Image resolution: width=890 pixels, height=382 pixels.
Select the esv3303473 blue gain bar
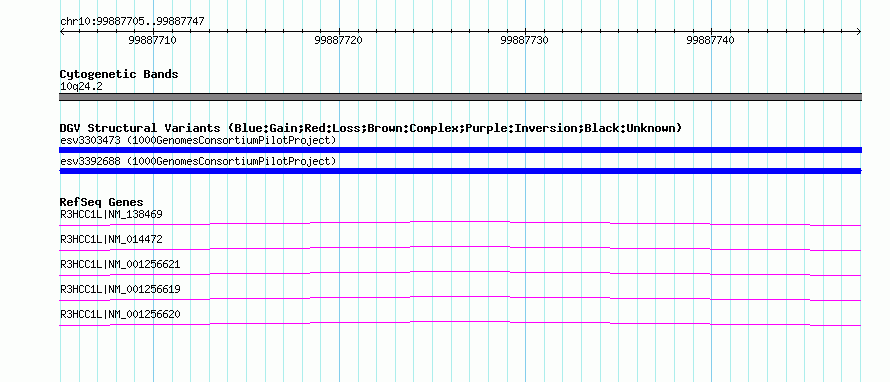460,150
